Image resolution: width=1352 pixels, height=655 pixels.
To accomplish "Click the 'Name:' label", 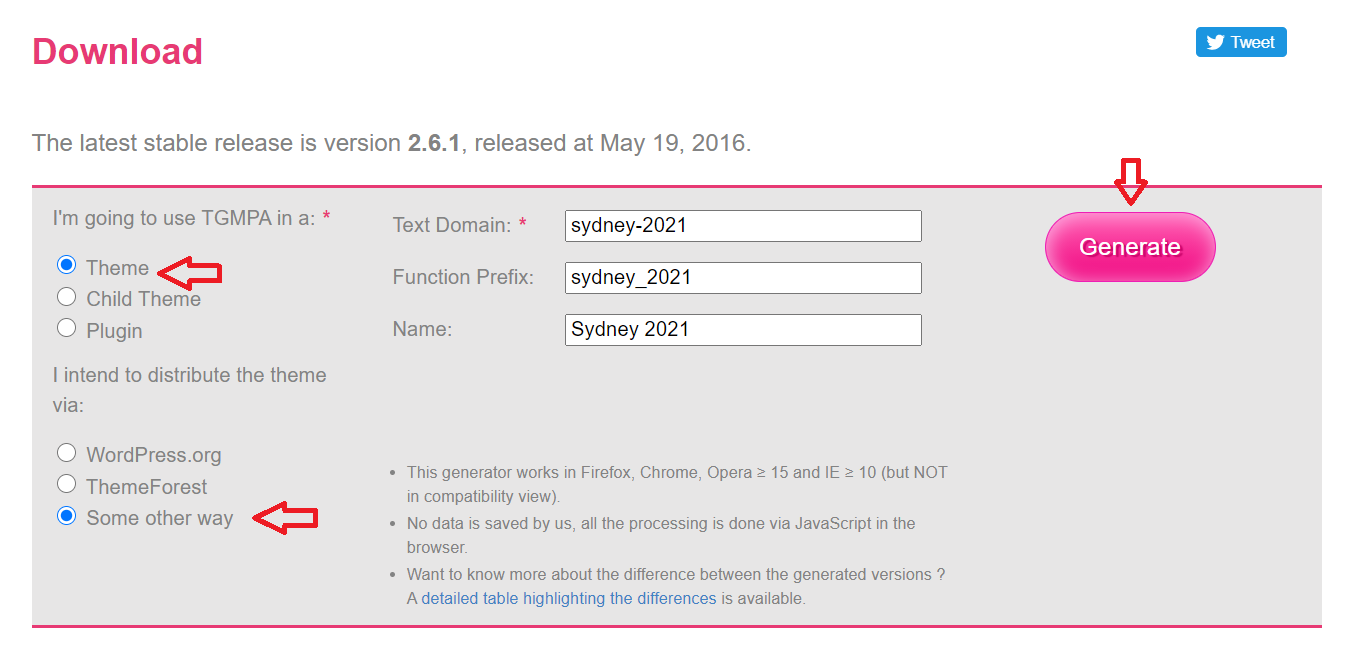I will click(422, 329).
